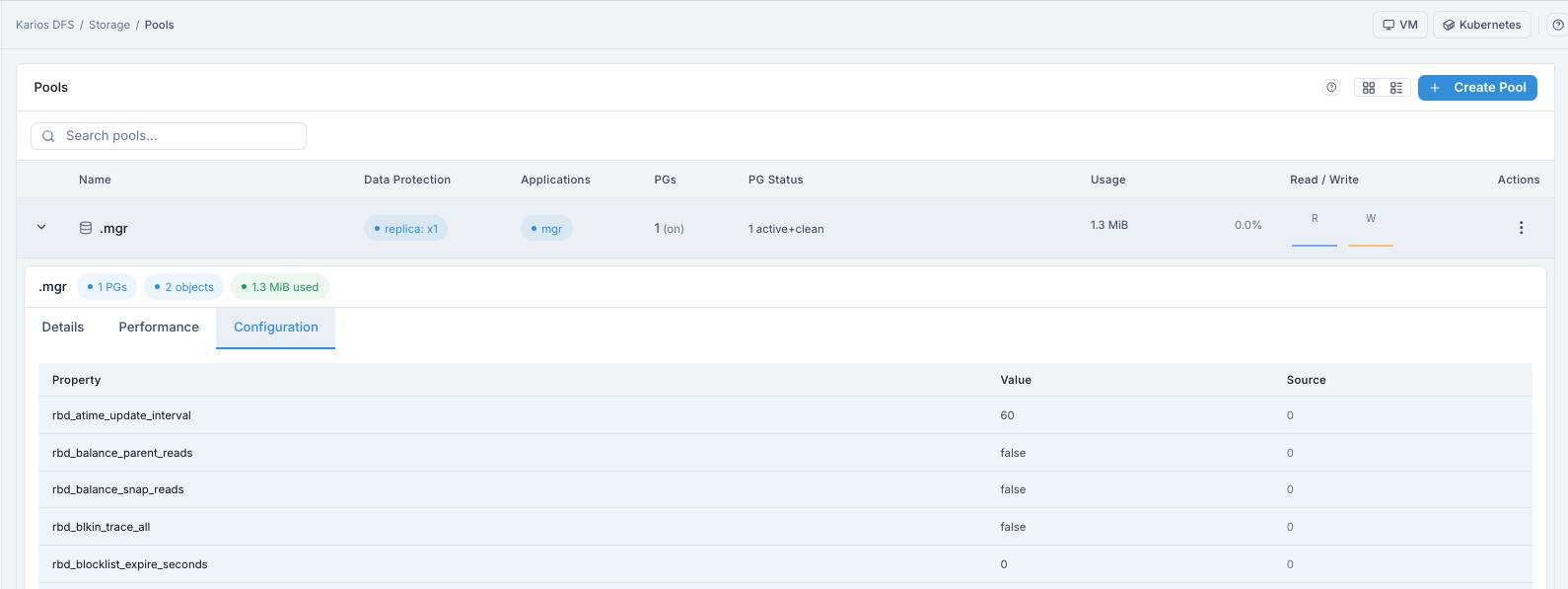Click the 0.0% usage value

(x=1248, y=225)
